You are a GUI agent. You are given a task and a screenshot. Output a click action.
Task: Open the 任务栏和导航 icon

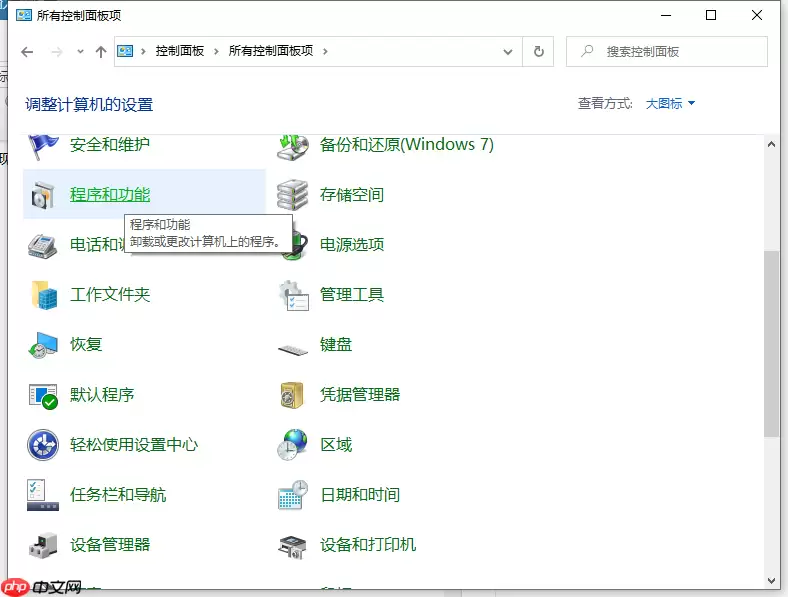(x=43, y=495)
